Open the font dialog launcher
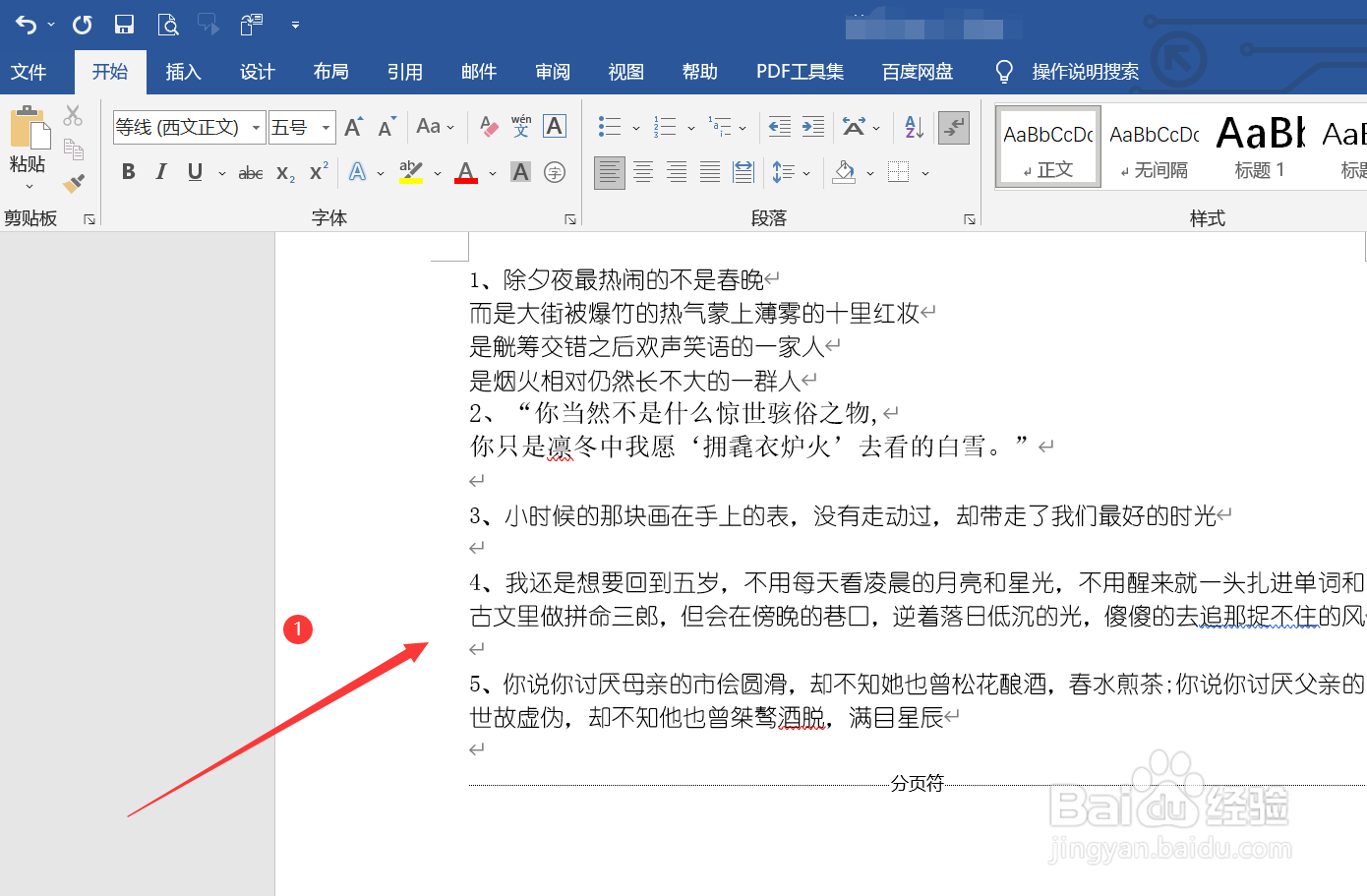Viewport: 1367px width, 896px height. click(570, 219)
